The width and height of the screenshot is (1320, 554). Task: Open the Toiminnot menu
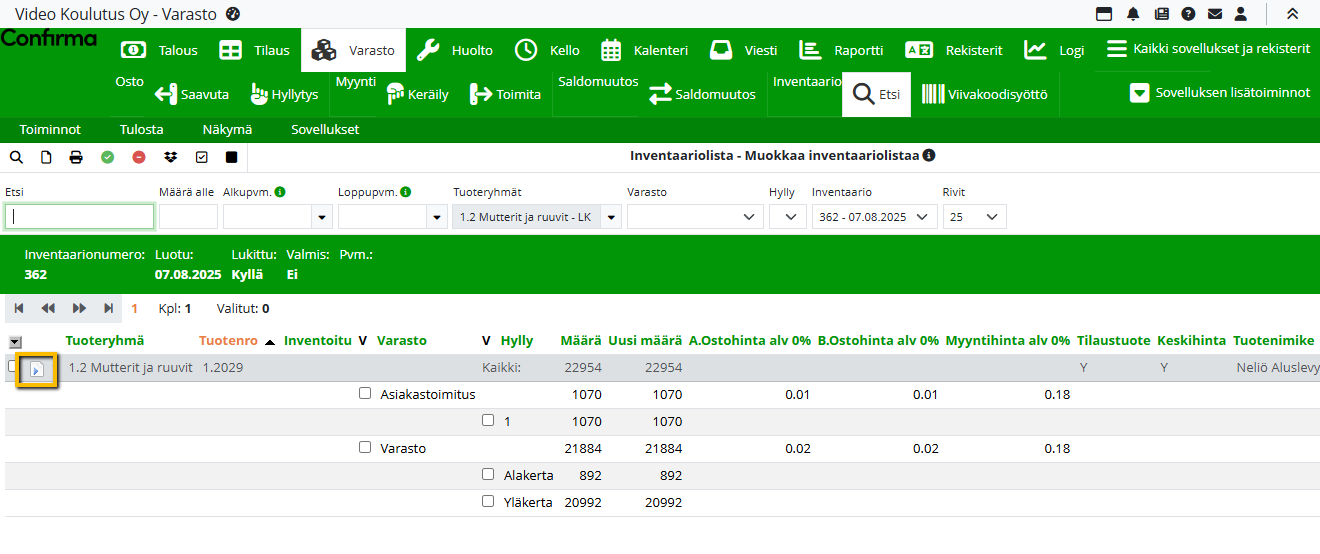click(x=50, y=130)
